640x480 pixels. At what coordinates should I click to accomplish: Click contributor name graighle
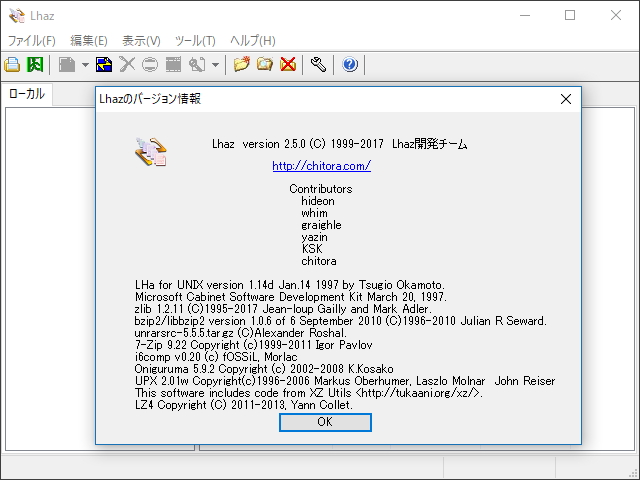coord(321,225)
